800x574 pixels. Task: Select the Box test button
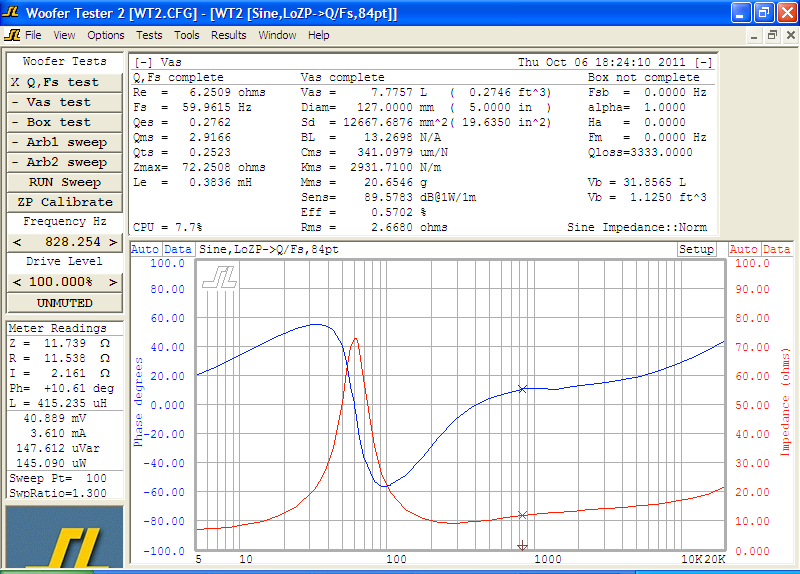pos(65,122)
